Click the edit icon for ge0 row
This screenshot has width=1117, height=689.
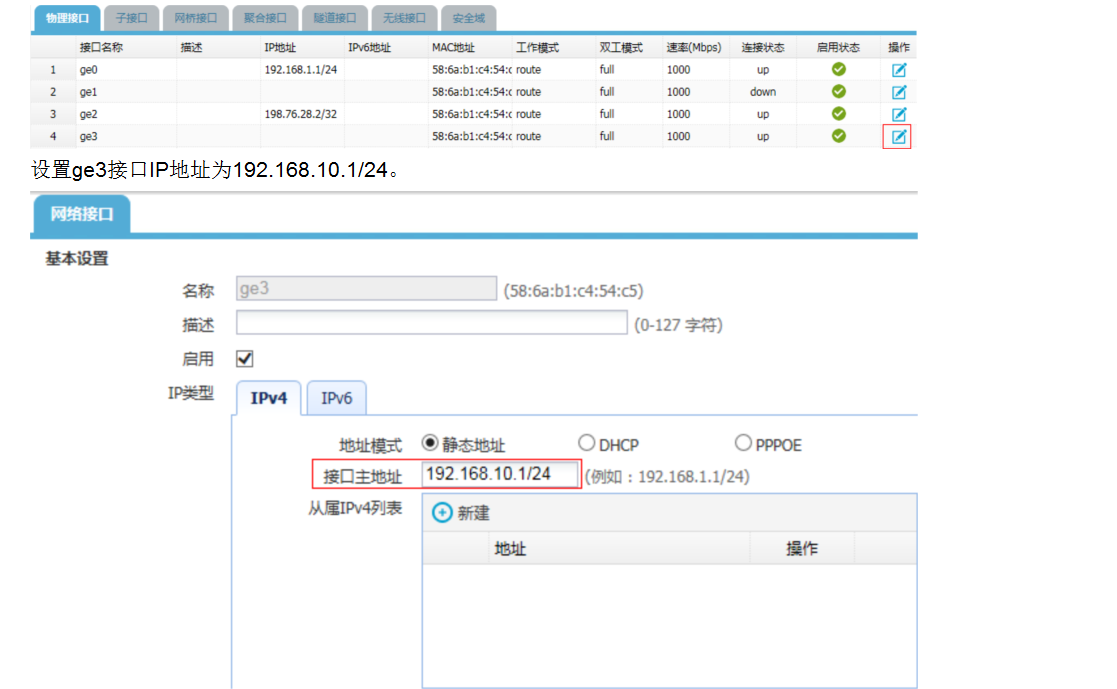click(898, 69)
